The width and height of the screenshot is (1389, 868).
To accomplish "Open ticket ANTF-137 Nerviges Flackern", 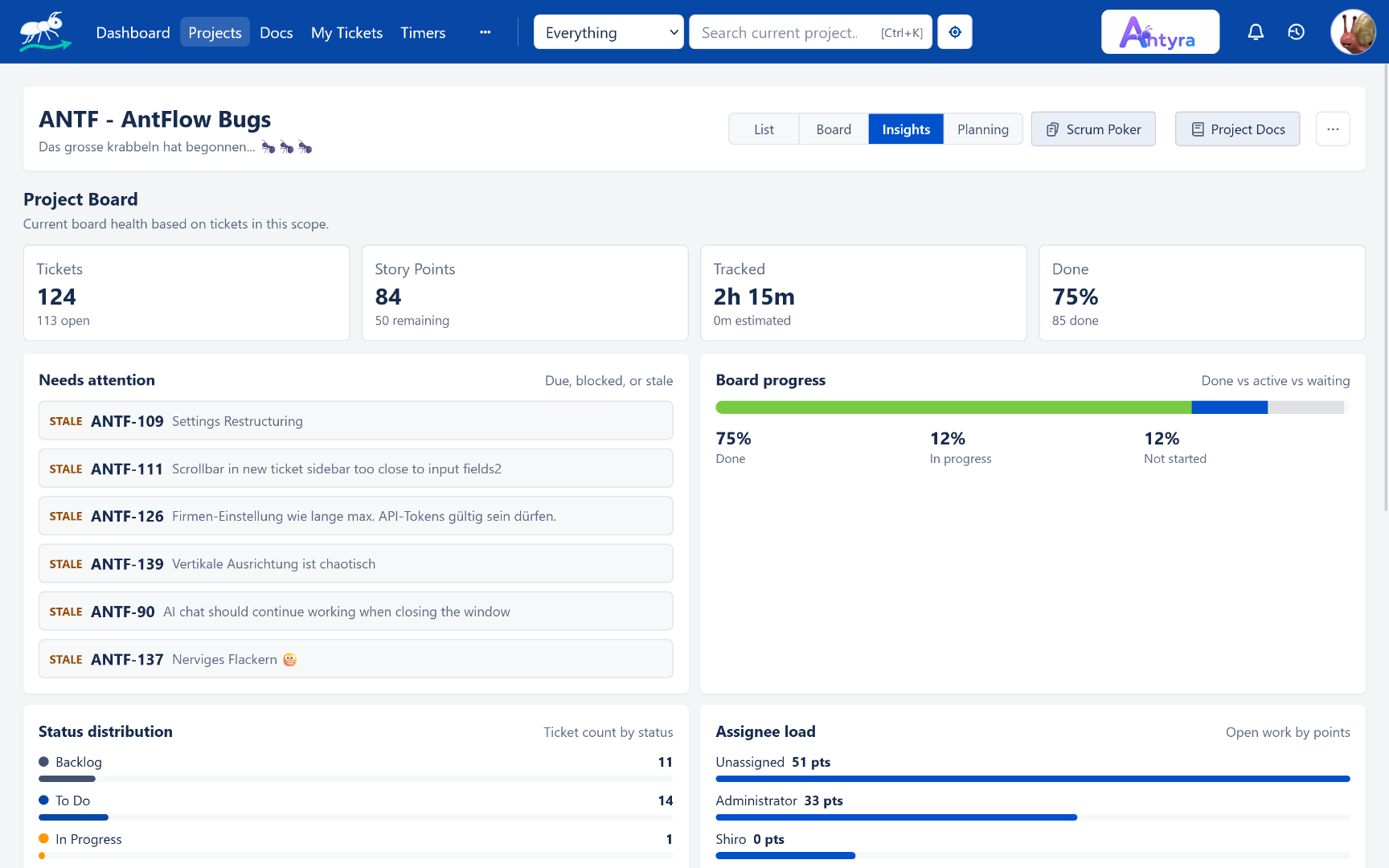I will pos(355,658).
